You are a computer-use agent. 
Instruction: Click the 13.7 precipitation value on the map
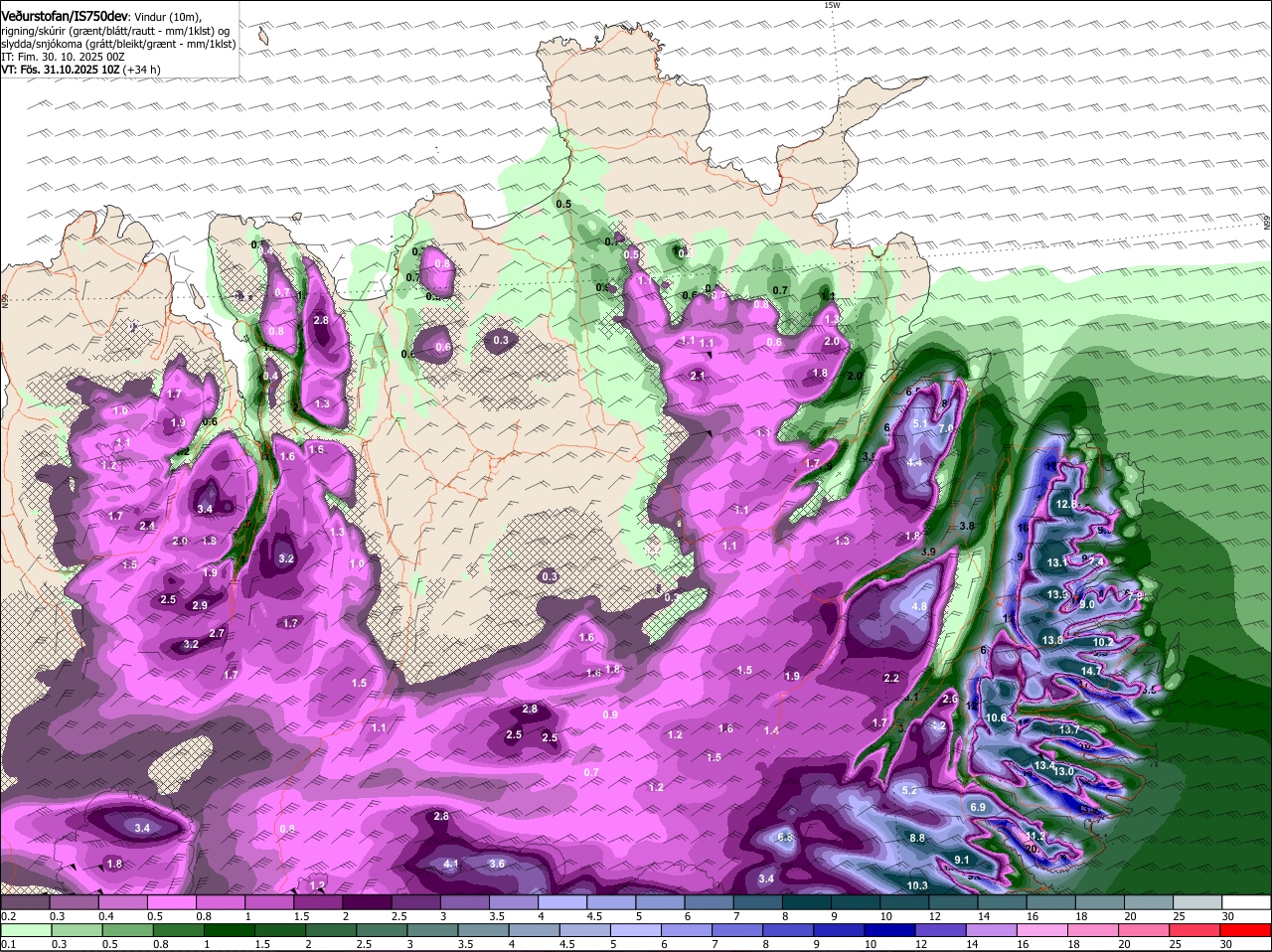1069,730
